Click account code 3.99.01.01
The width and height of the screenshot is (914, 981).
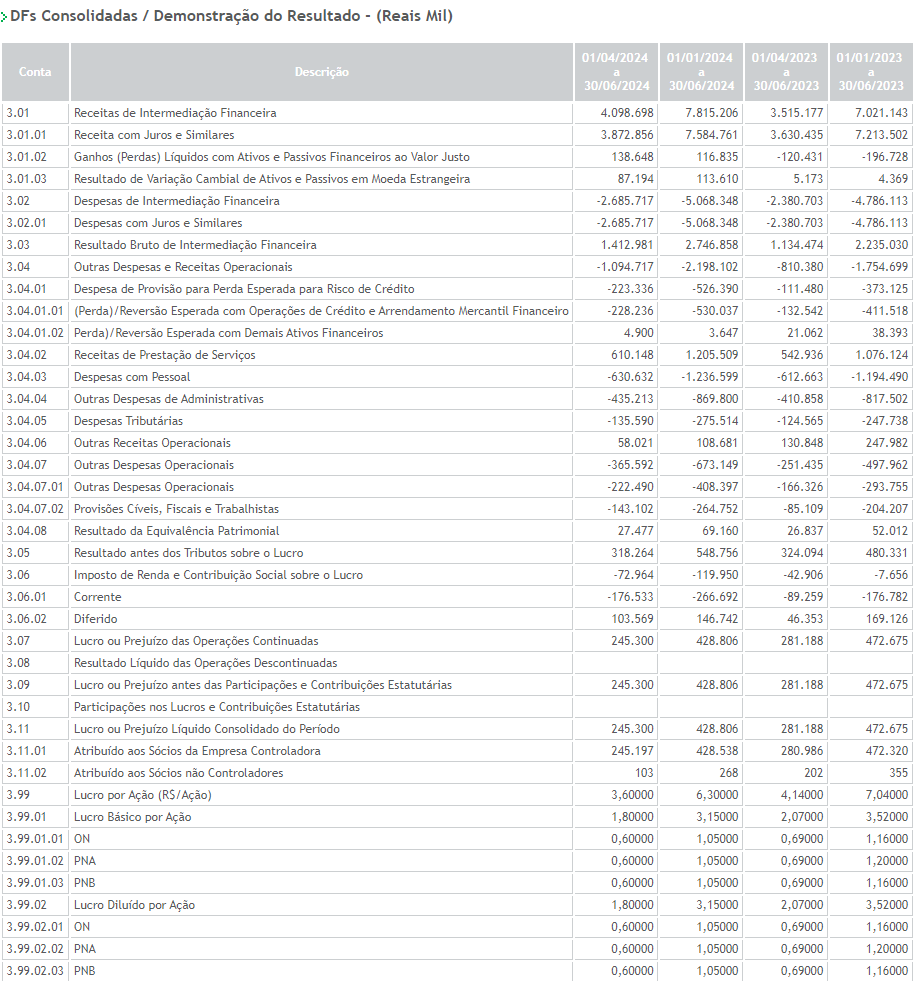coord(34,839)
